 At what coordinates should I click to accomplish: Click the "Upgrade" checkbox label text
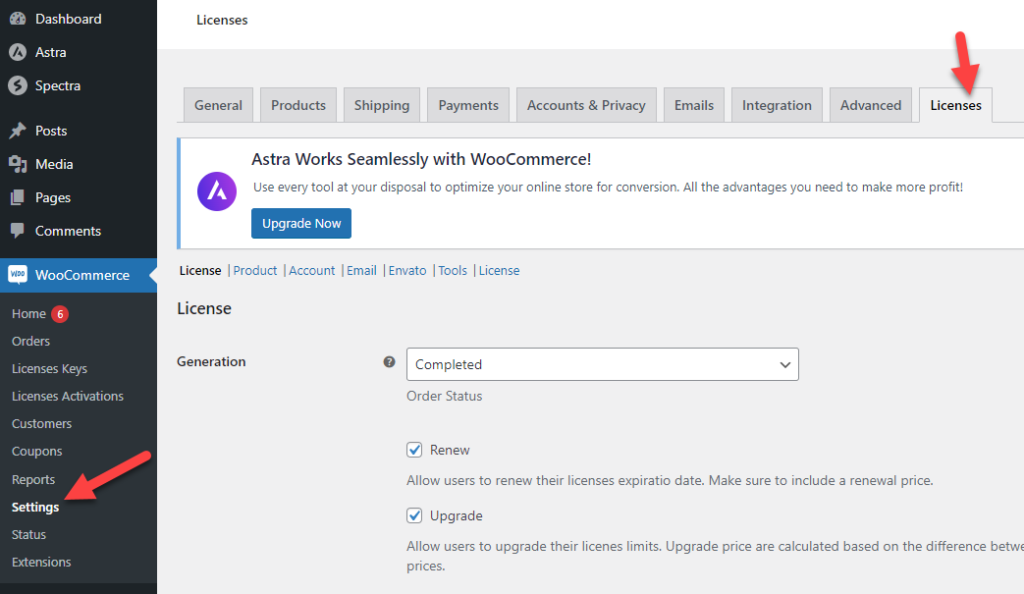tap(456, 516)
